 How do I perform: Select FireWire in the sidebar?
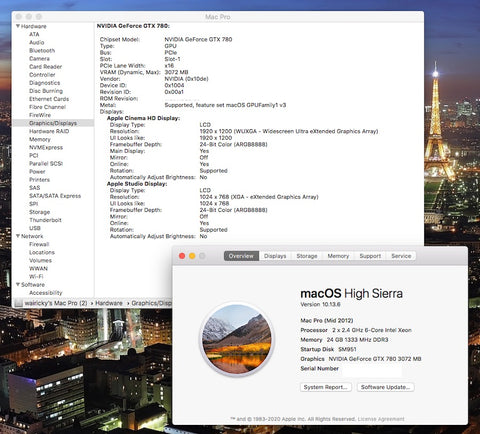coord(40,115)
